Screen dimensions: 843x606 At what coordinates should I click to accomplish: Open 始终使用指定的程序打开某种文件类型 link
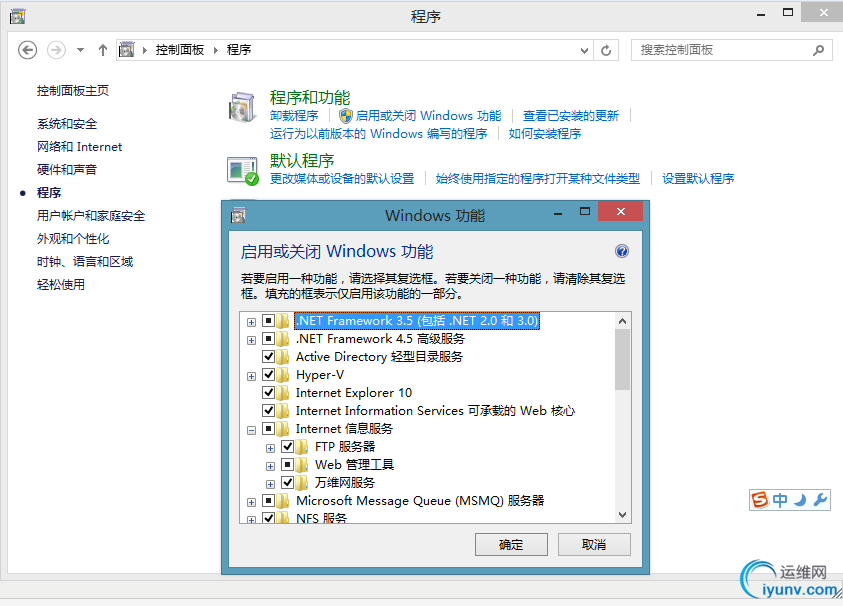click(x=538, y=179)
